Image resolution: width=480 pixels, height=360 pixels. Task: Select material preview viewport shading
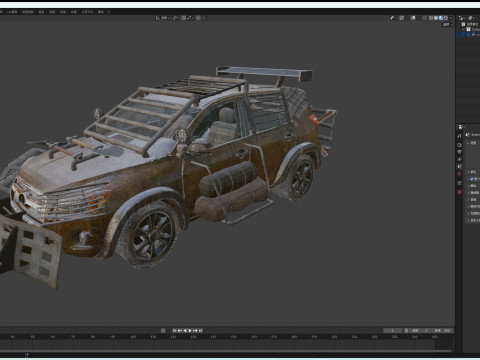click(441, 18)
